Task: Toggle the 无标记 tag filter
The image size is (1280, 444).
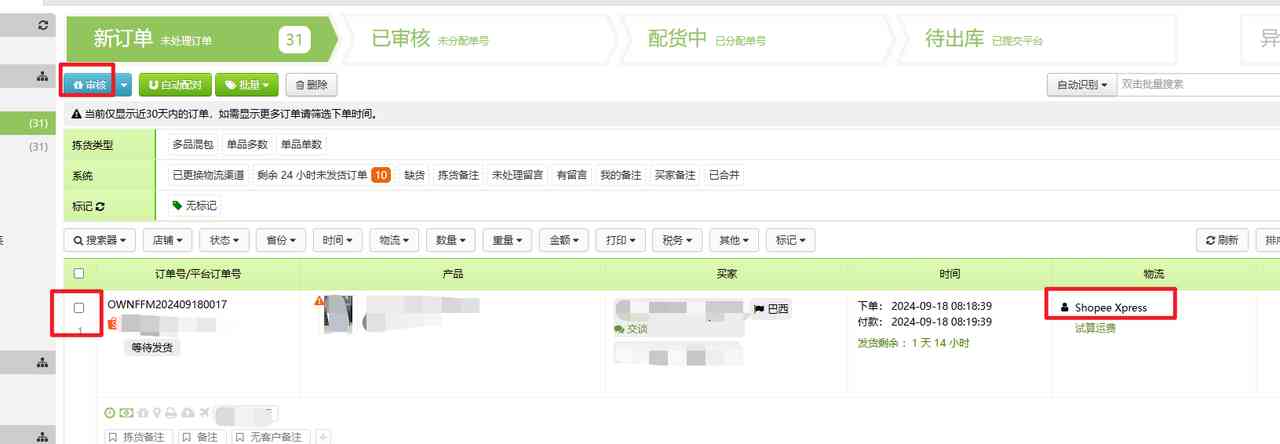Action: [195, 206]
